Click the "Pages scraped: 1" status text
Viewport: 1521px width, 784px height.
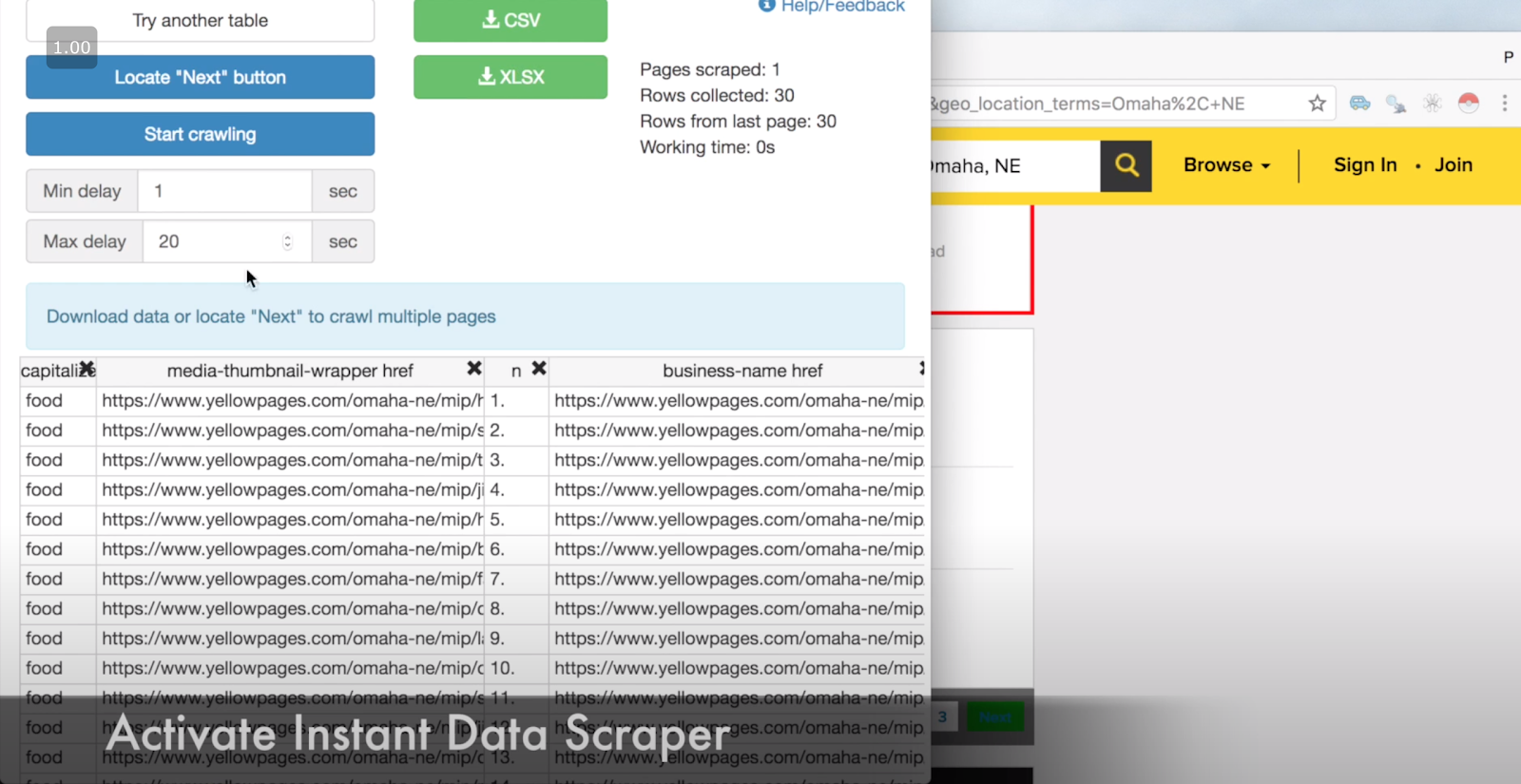(x=710, y=69)
